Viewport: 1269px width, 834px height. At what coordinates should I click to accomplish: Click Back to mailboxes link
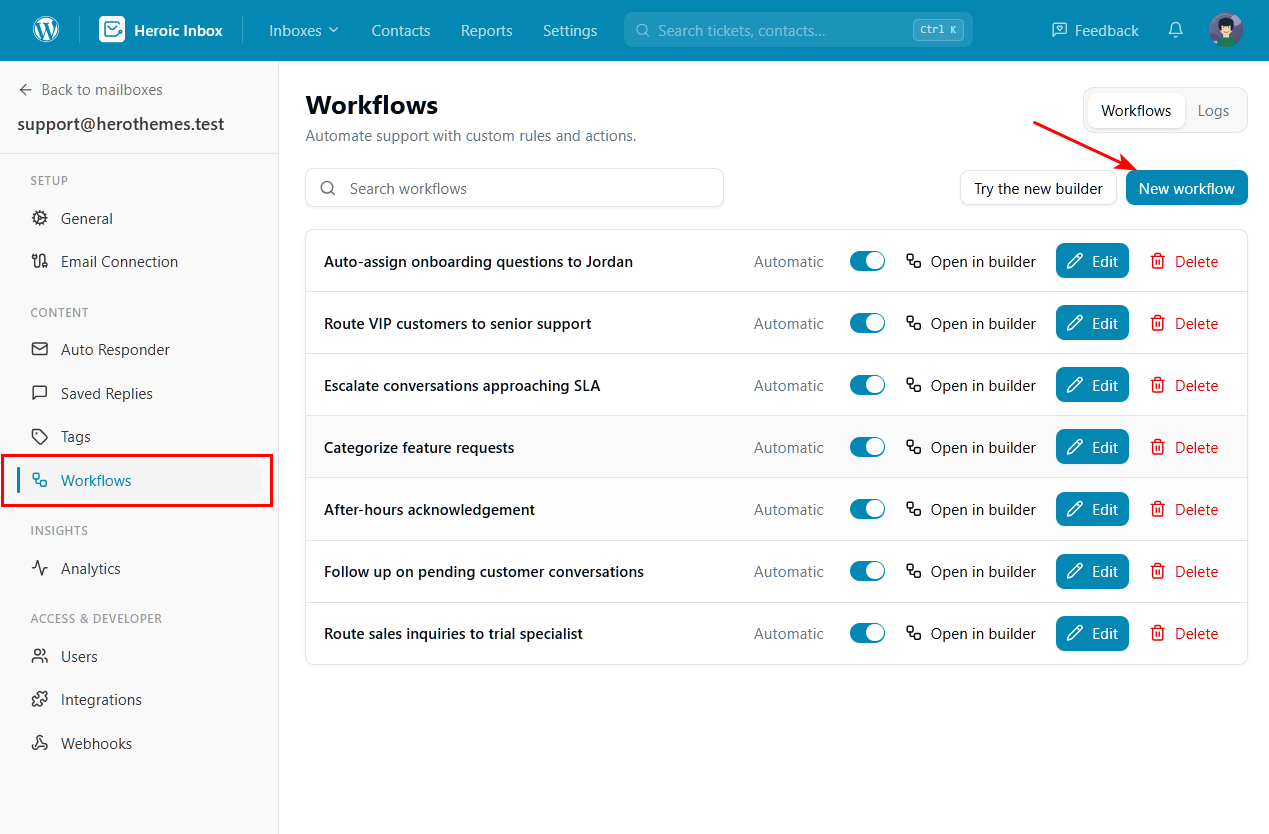(x=90, y=90)
